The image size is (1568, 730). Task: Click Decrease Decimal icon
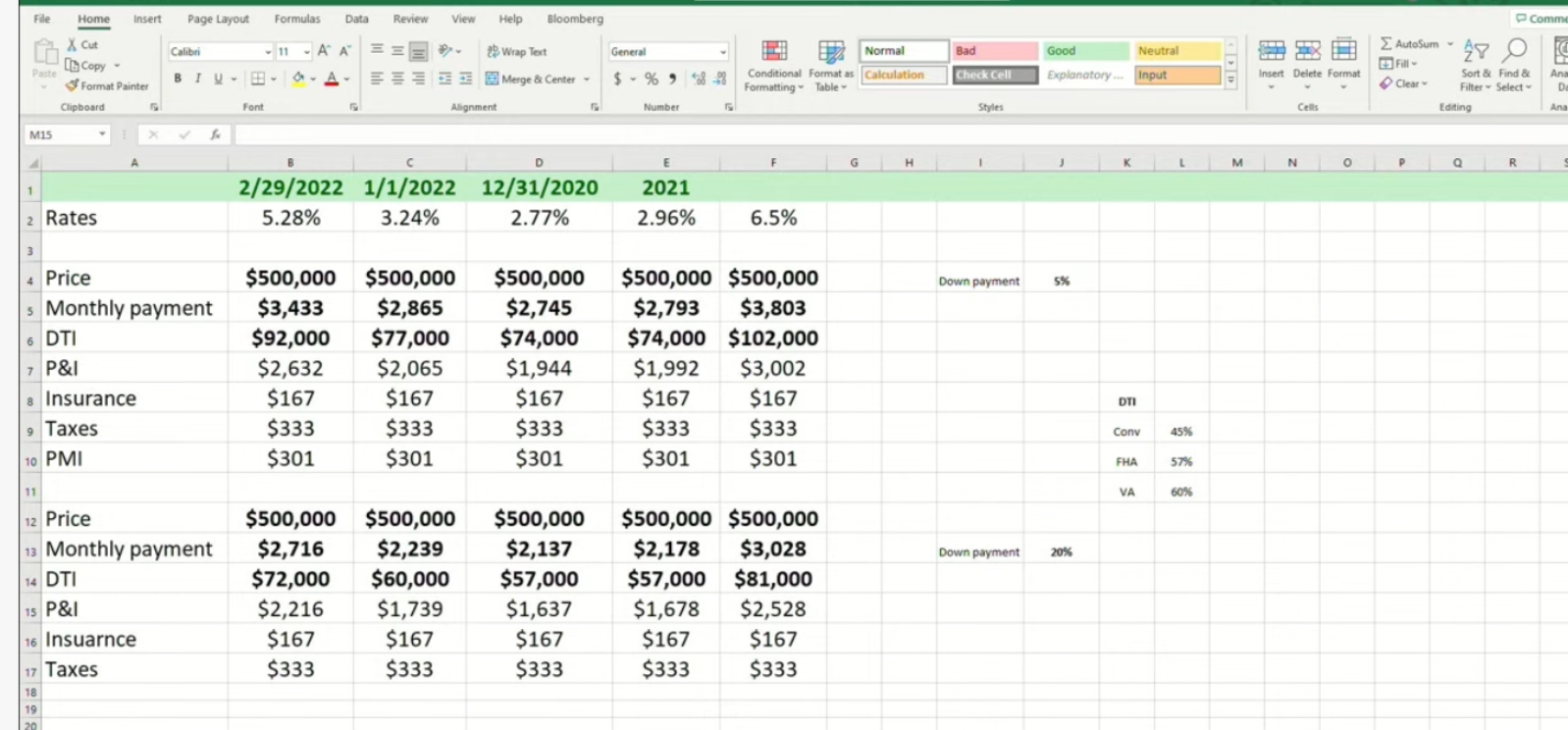[720, 78]
